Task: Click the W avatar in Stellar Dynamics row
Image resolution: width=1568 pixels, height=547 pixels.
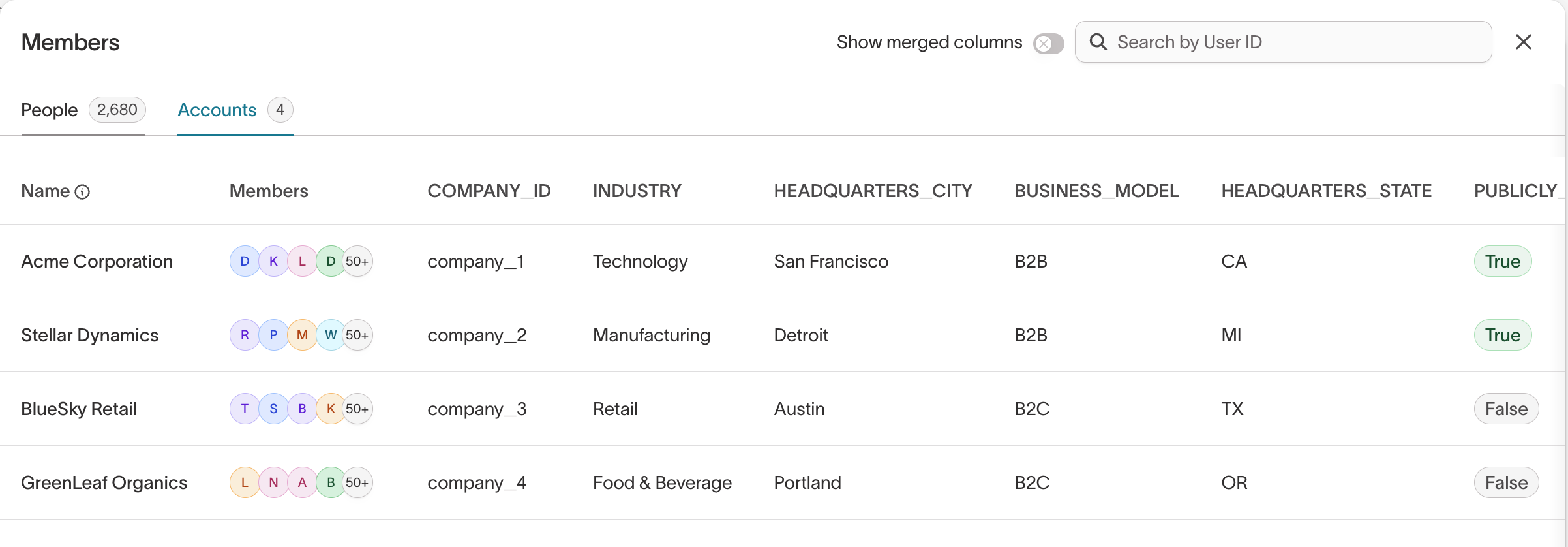Action: coord(331,335)
